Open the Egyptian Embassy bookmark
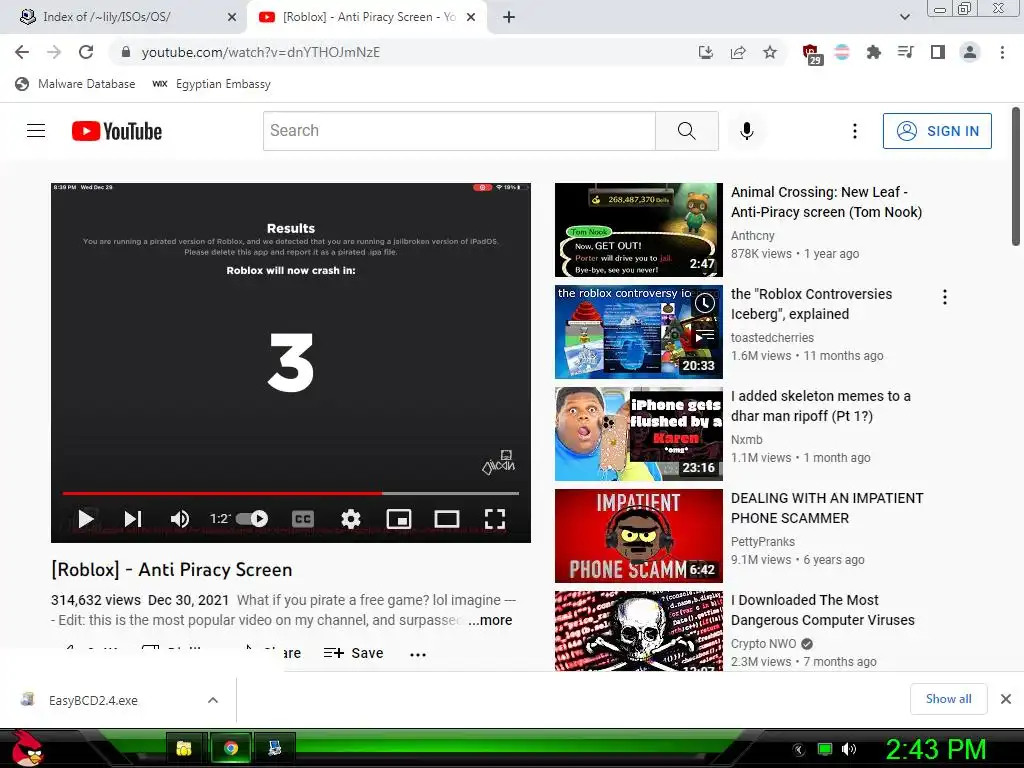The width and height of the screenshot is (1024, 768). 211,84
